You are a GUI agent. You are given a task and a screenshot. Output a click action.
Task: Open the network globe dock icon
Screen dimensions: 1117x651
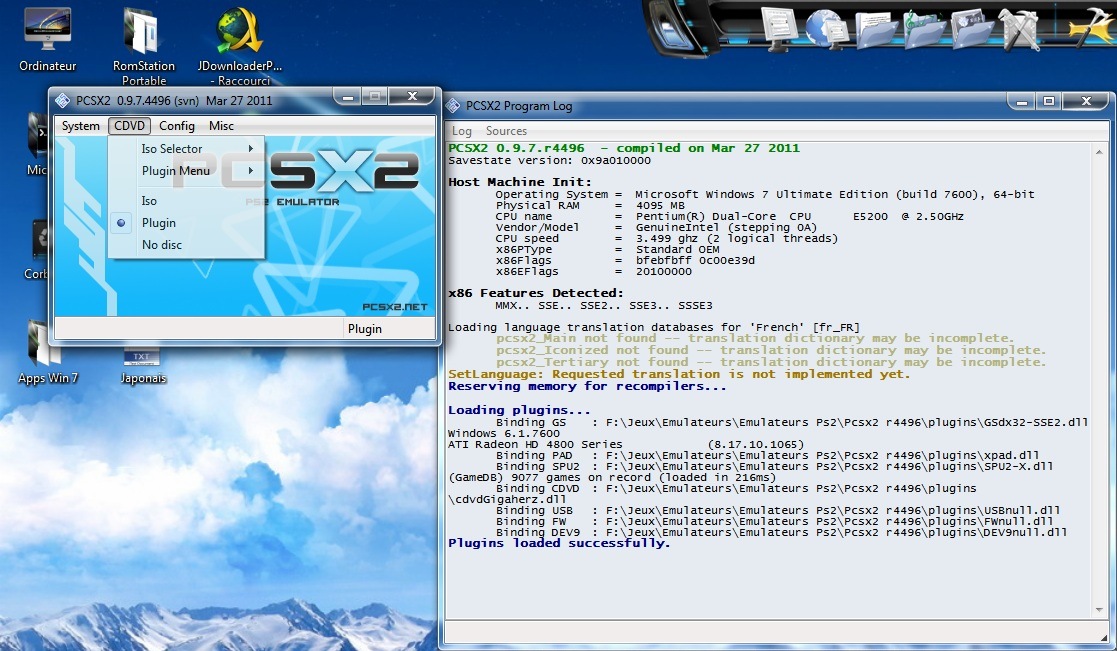(x=826, y=30)
